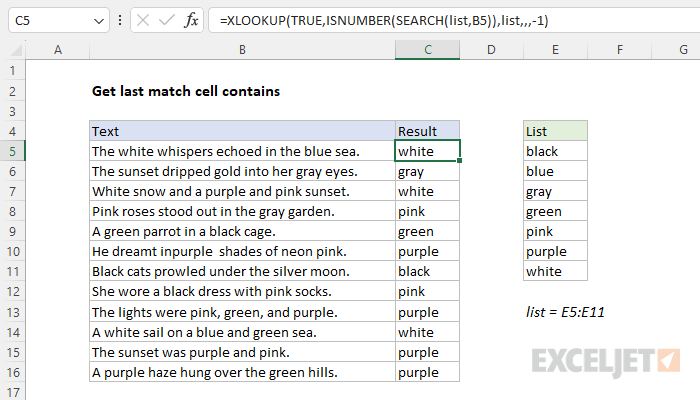Click the fill handle on cell C5
The width and height of the screenshot is (700, 400).
459,160
